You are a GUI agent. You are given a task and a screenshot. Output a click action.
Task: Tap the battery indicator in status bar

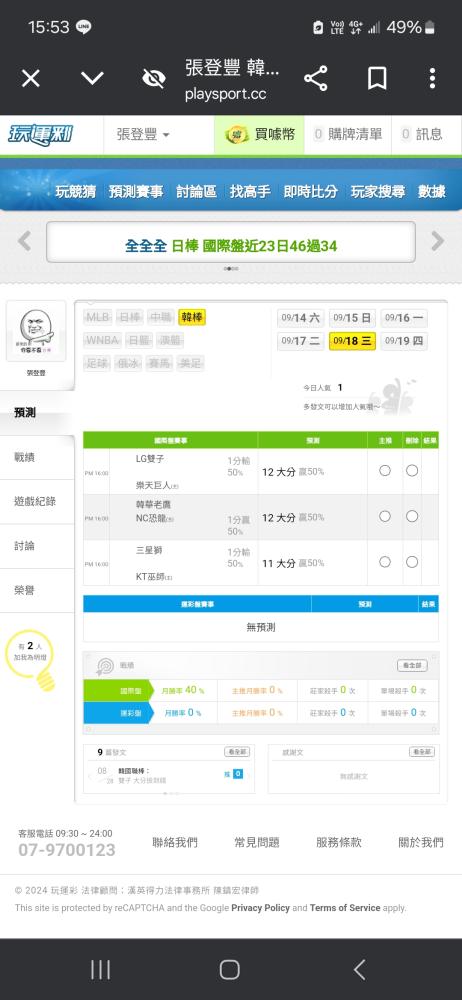click(x=431, y=27)
